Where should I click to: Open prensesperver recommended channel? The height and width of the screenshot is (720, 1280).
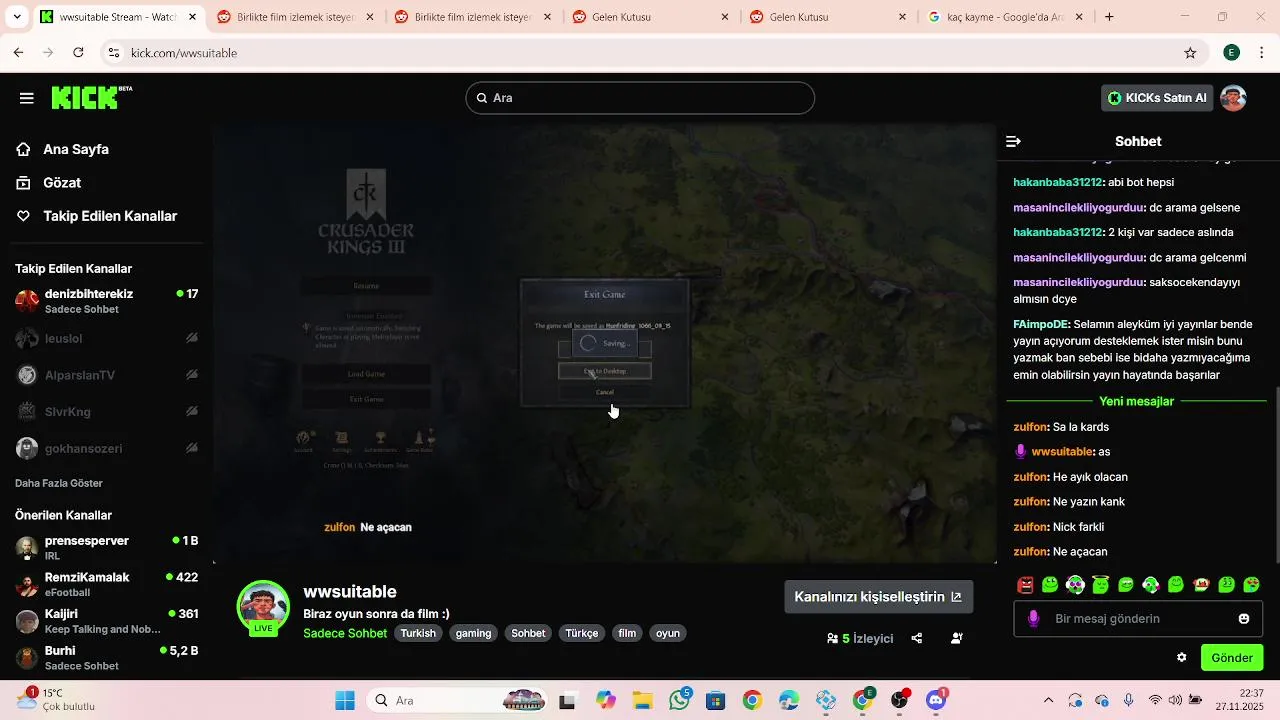[105, 548]
